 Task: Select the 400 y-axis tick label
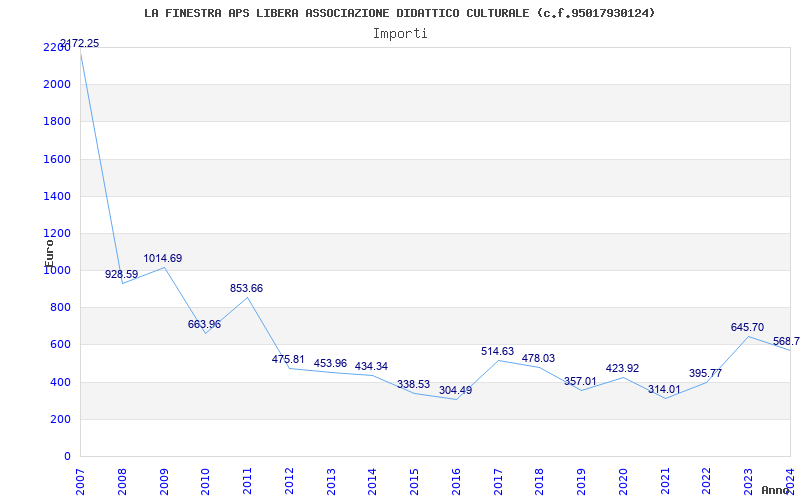pos(61,382)
